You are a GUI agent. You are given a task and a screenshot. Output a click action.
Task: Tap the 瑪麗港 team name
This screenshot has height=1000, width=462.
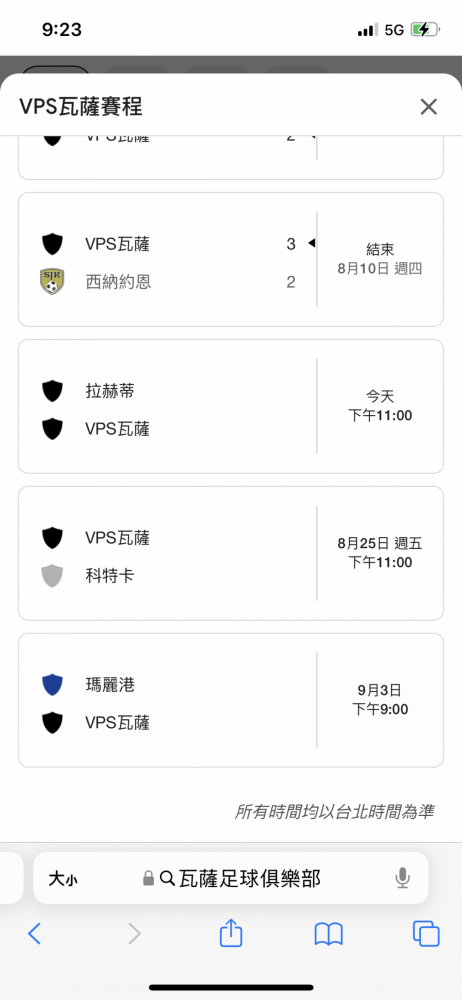pyautogui.click(x=110, y=685)
